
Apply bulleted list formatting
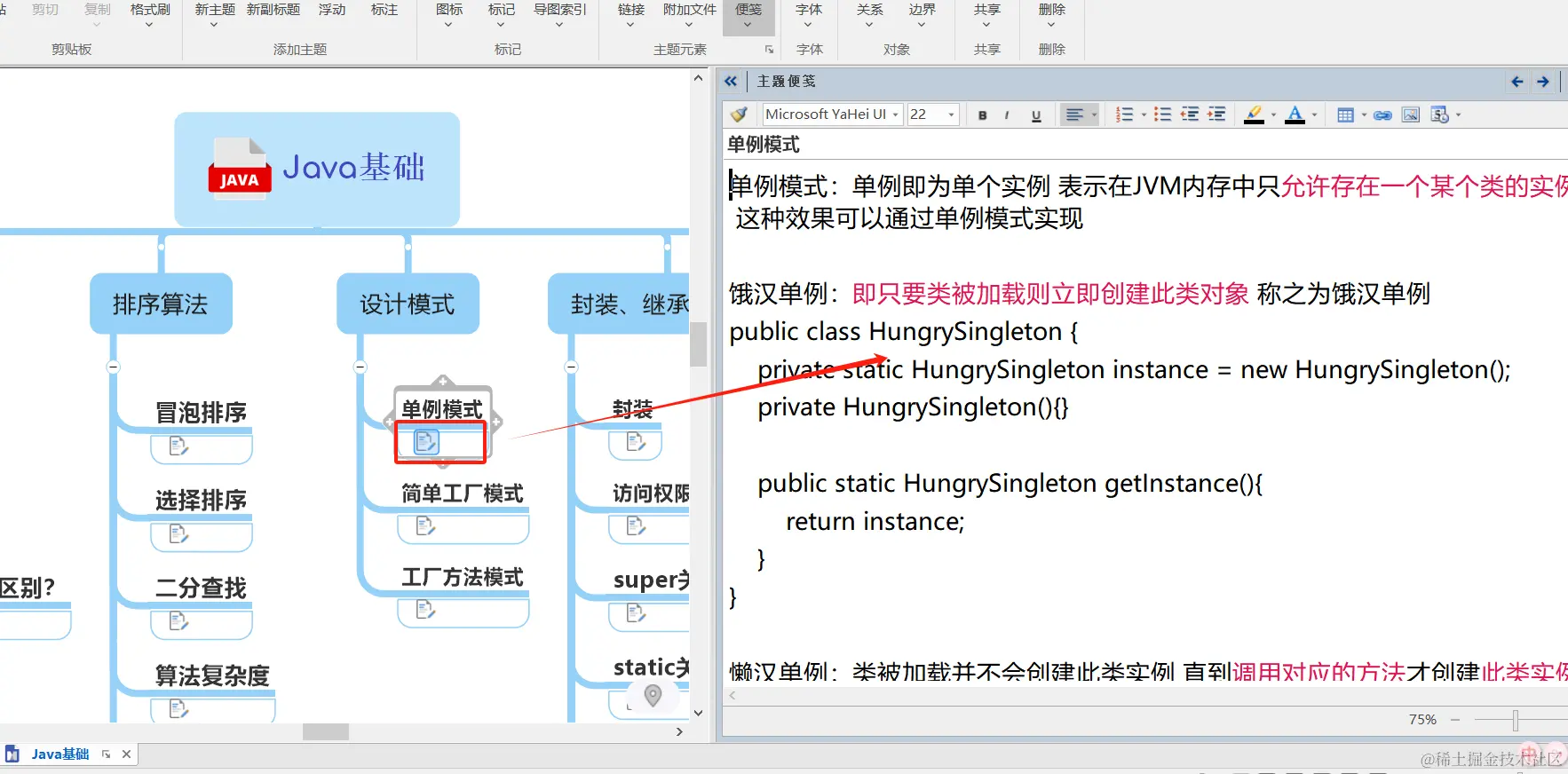tap(1162, 115)
